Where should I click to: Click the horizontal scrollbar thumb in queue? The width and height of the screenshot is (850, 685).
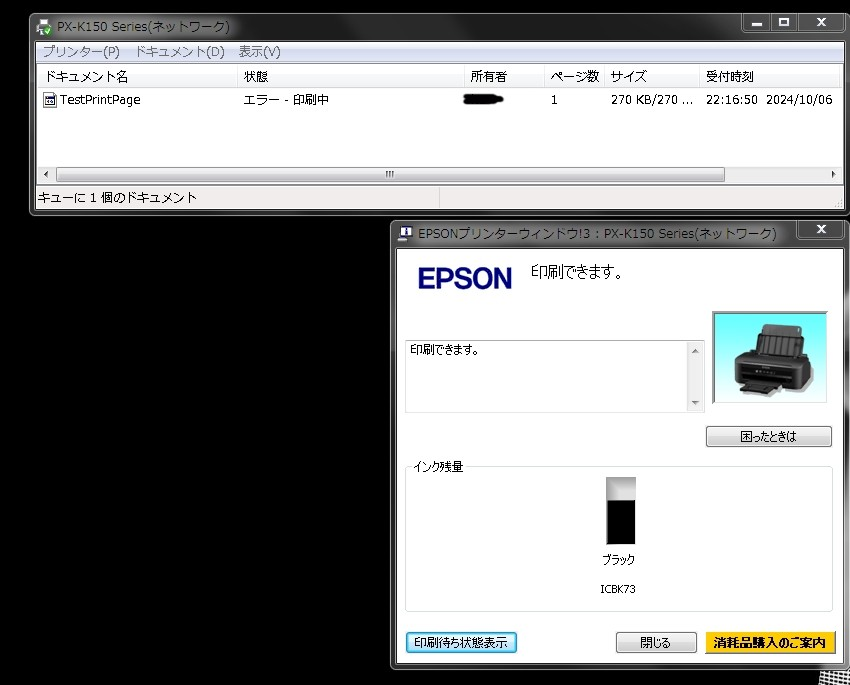[390, 175]
